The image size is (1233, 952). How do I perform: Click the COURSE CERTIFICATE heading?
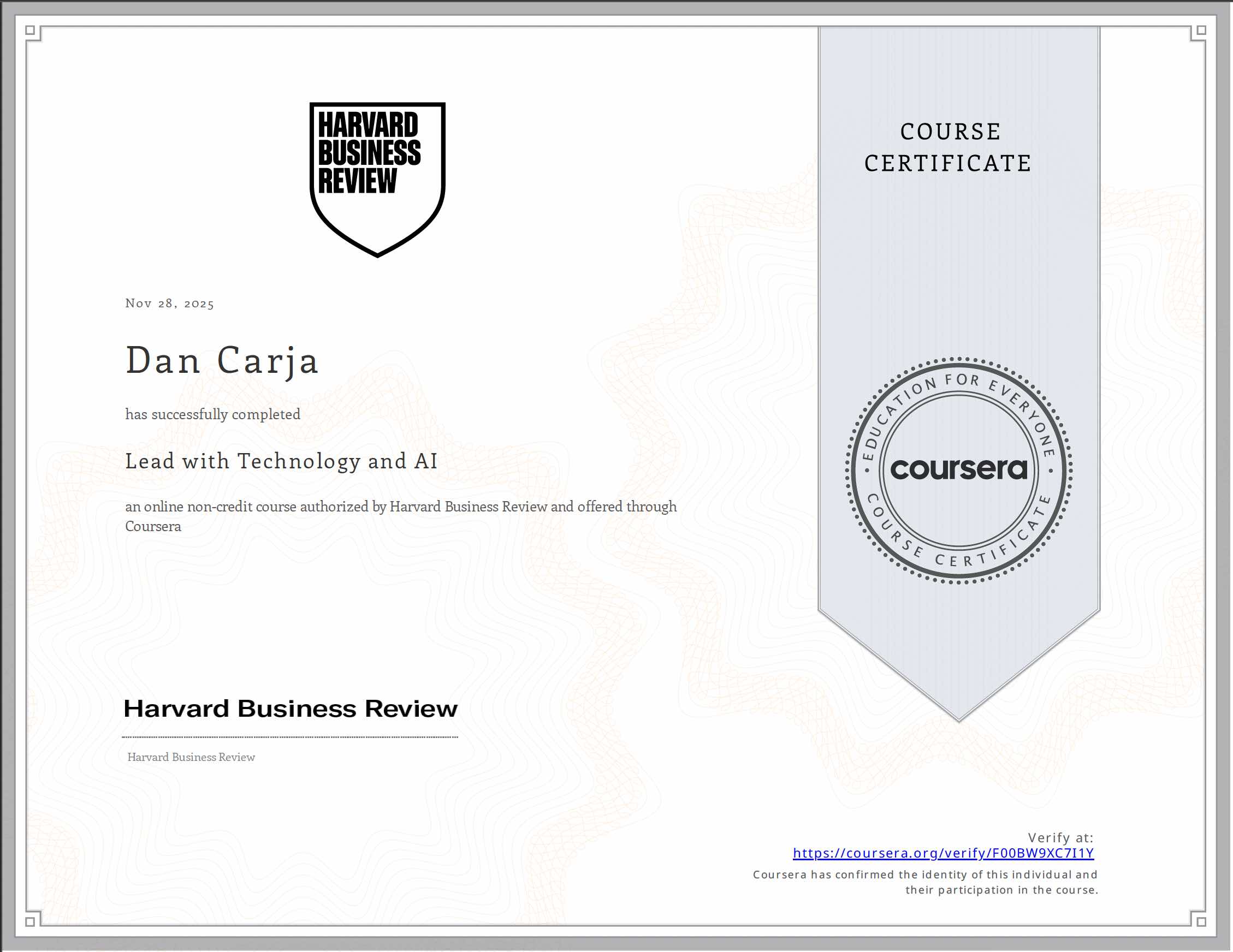(x=949, y=148)
